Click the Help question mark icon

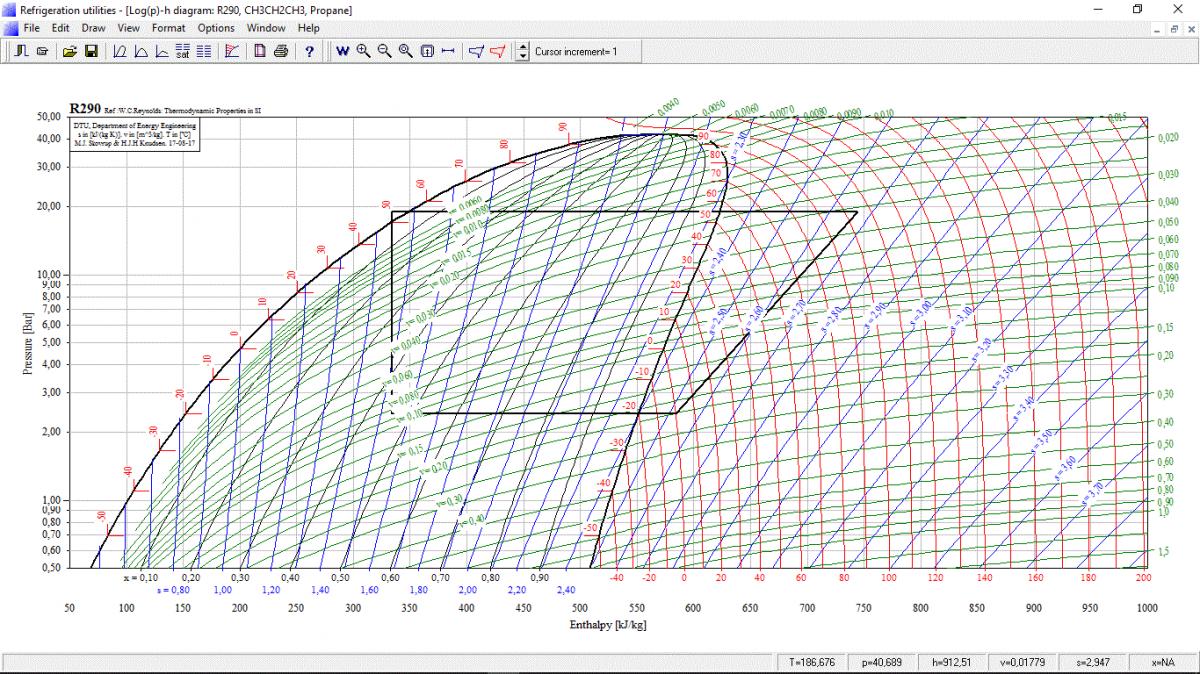pyautogui.click(x=310, y=51)
